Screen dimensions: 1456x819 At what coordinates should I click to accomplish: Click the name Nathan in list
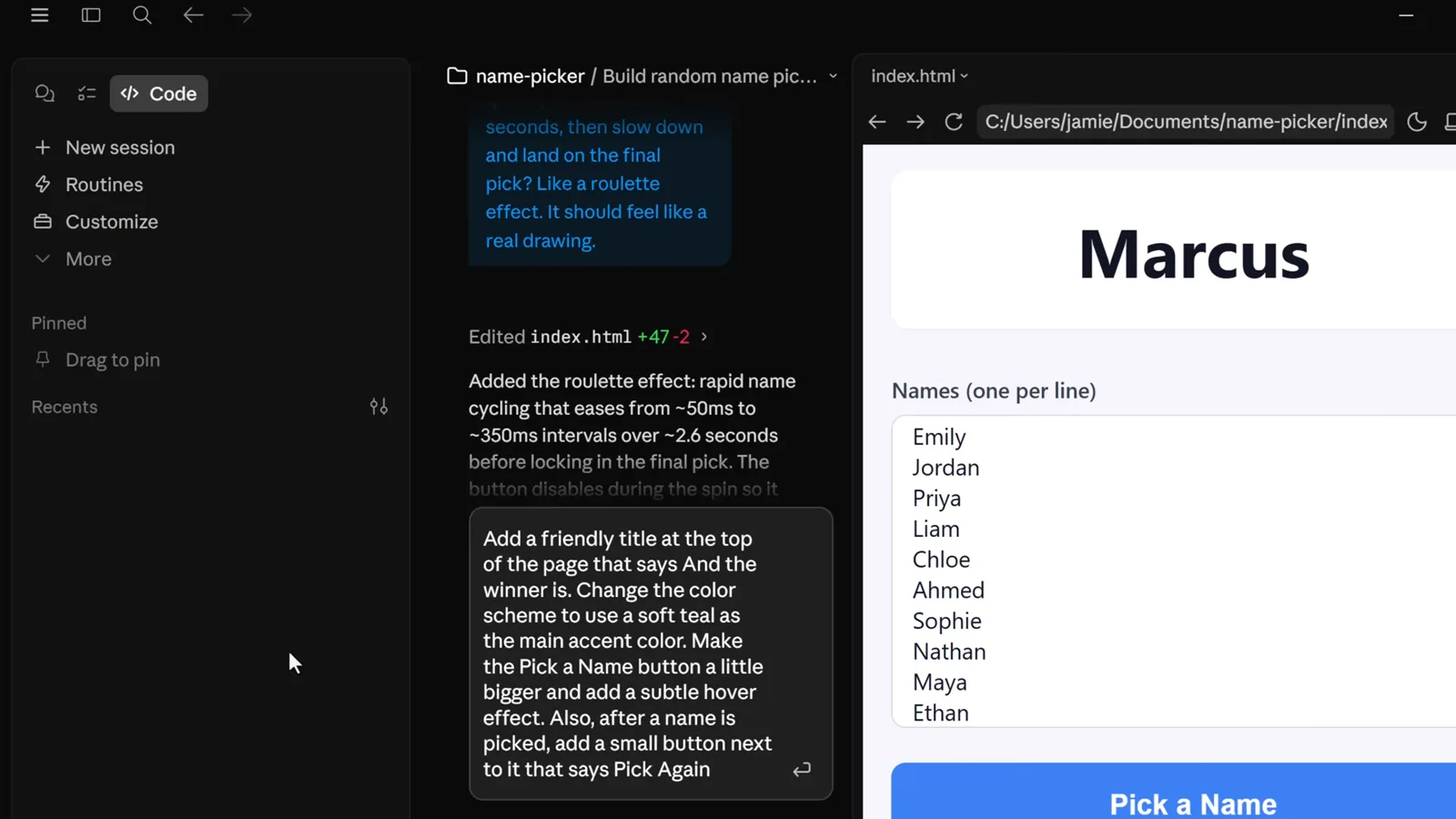coord(949,652)
